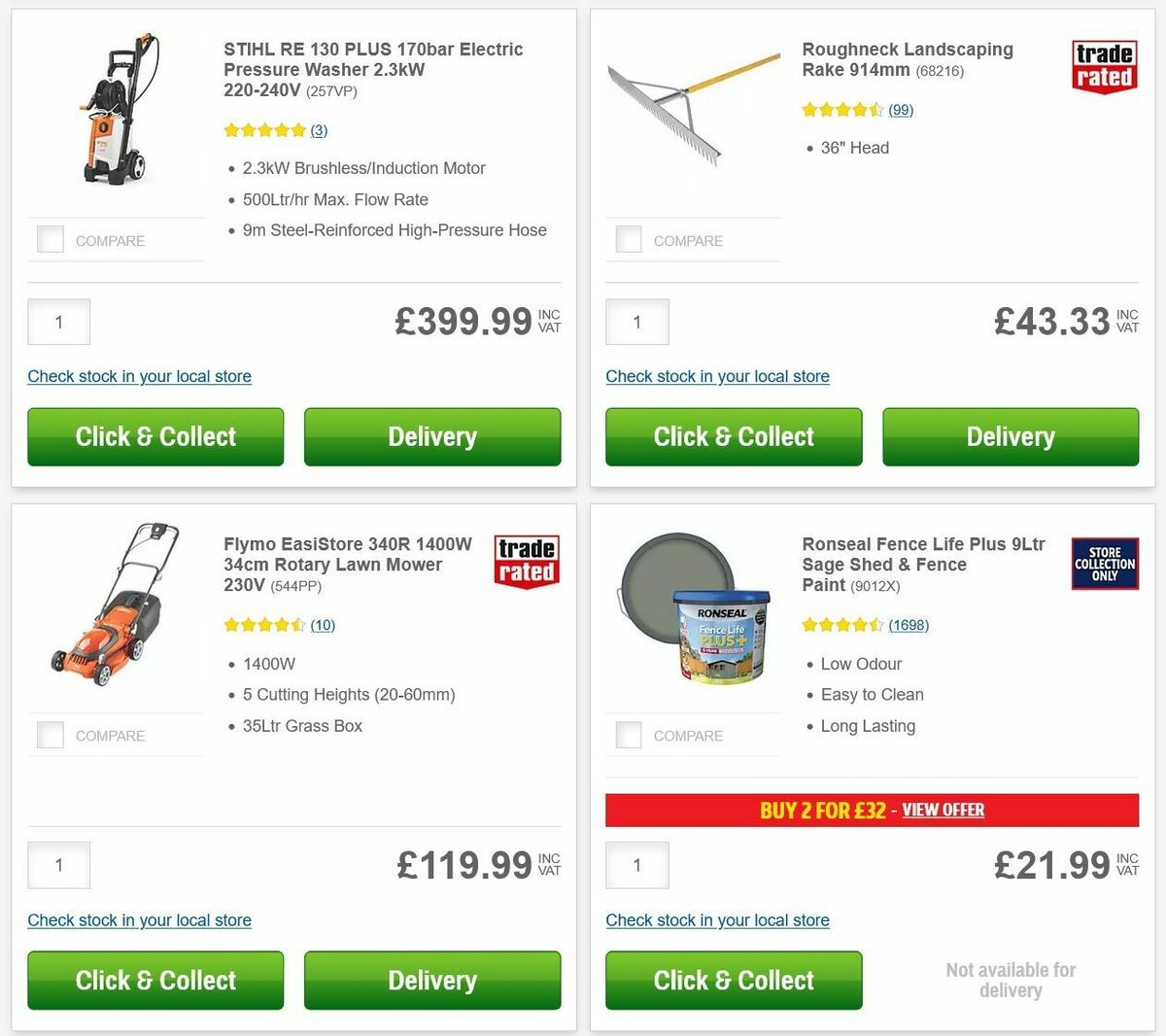1166x1036 pixels.
Task: Open the VIEW OFFER link on the red banner
Action: click(943, 810)
